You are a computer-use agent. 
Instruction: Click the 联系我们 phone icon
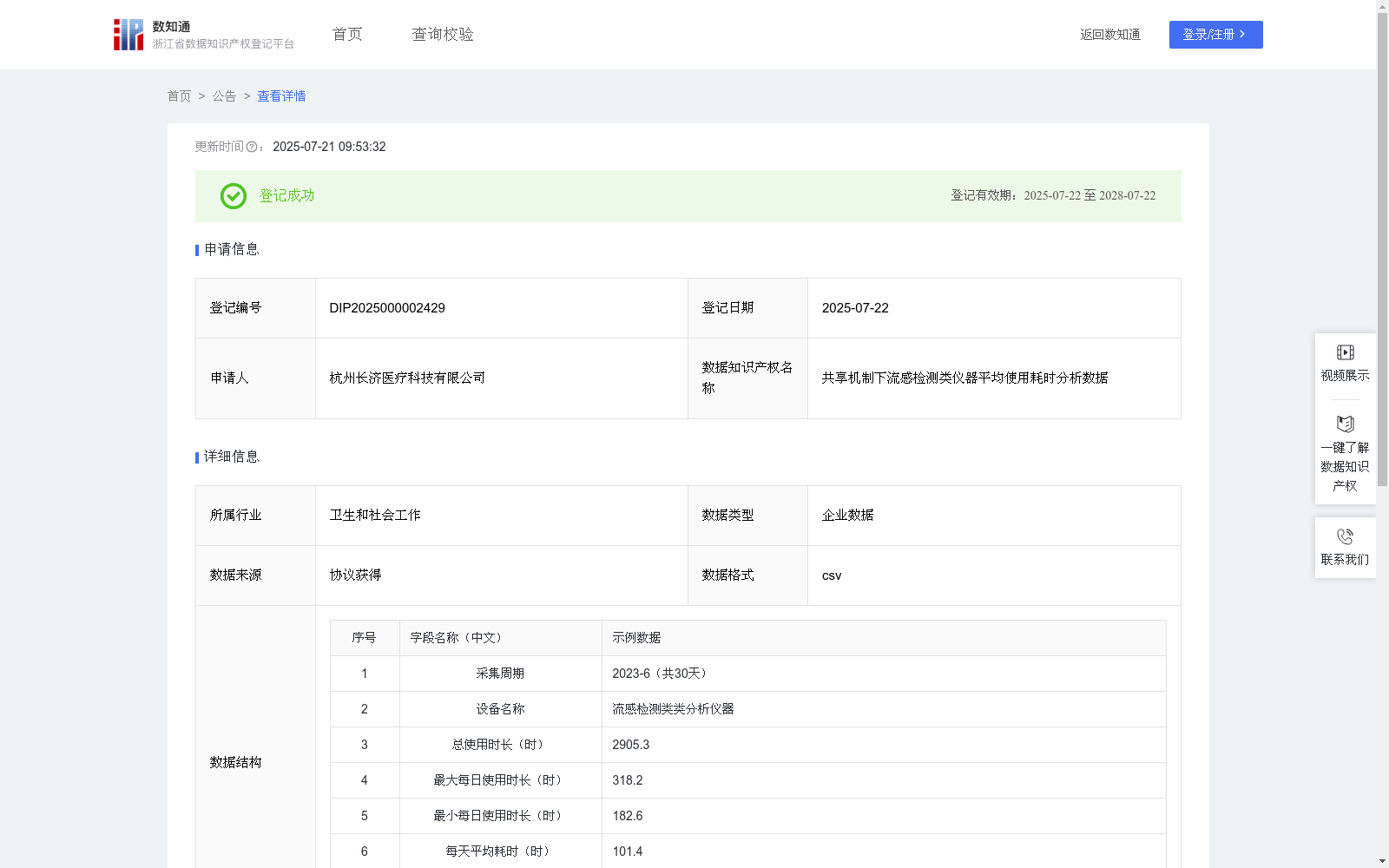[1345, 536]
